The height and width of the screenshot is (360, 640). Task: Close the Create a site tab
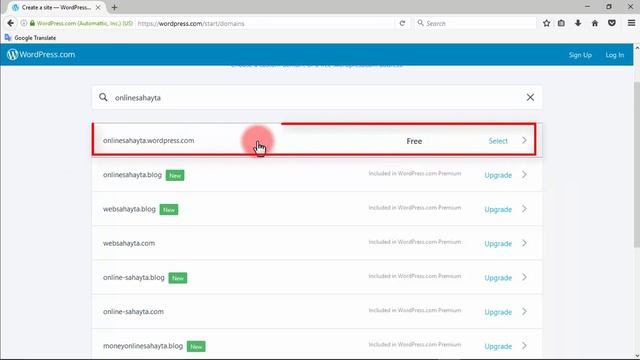98,7
